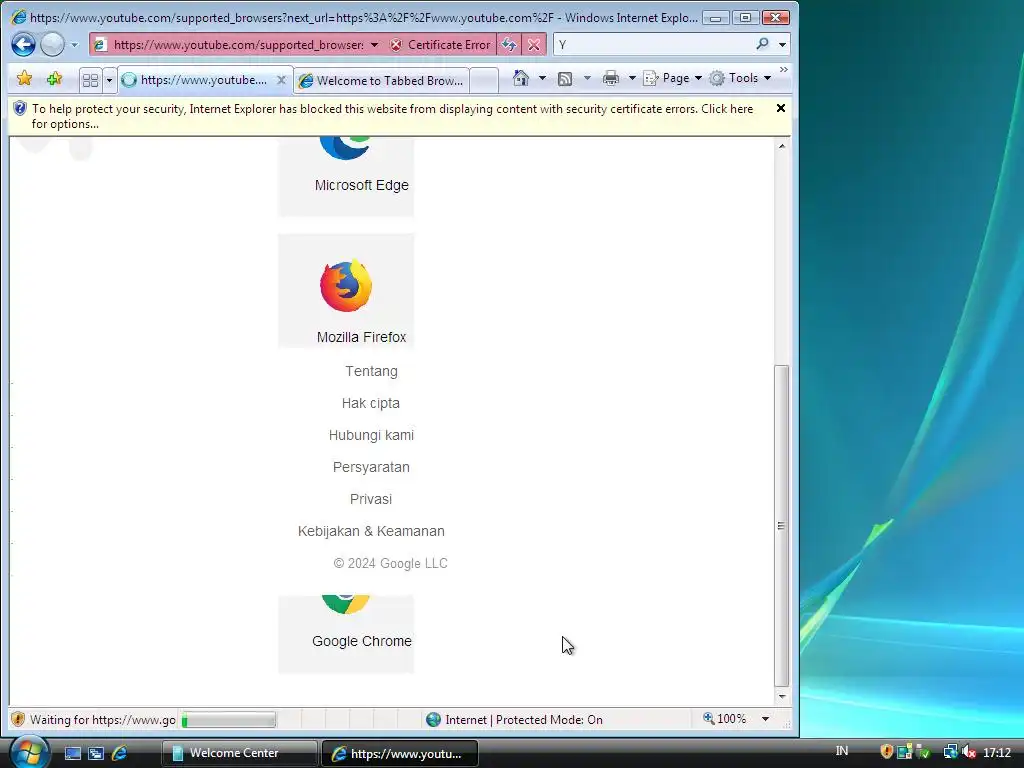Open the tab list dropdown arrow
The width and height of the screenshot is (1024, 768).
pyautogui.click(x=109, y=80)
